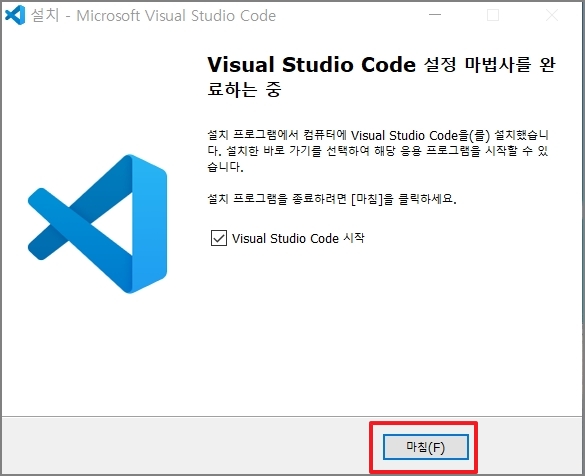Click the disabled maximize button
Screen dimensions: 585x476
coord(493,15)
